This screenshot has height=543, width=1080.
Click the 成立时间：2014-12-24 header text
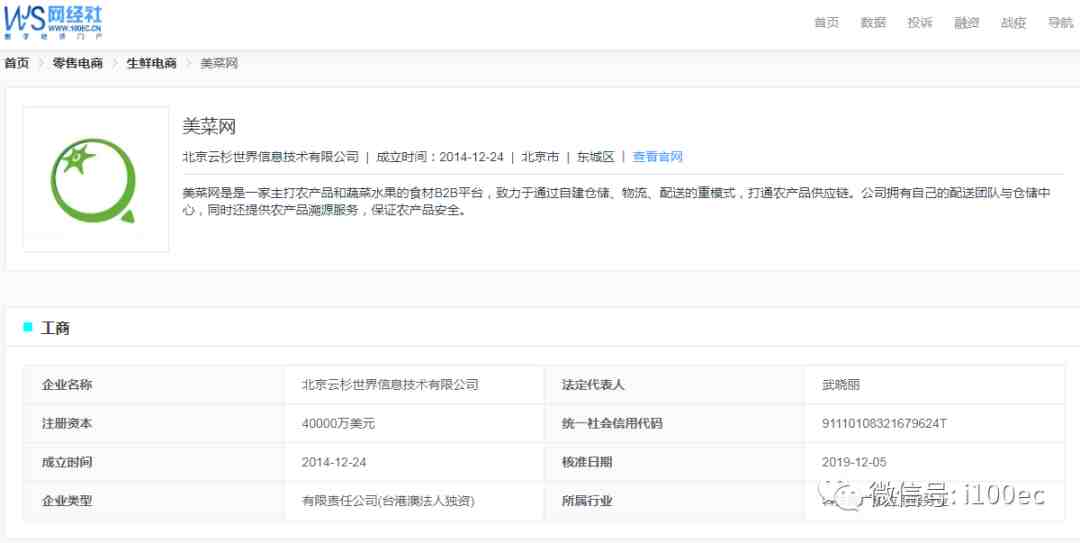click(x=440, y=156)
